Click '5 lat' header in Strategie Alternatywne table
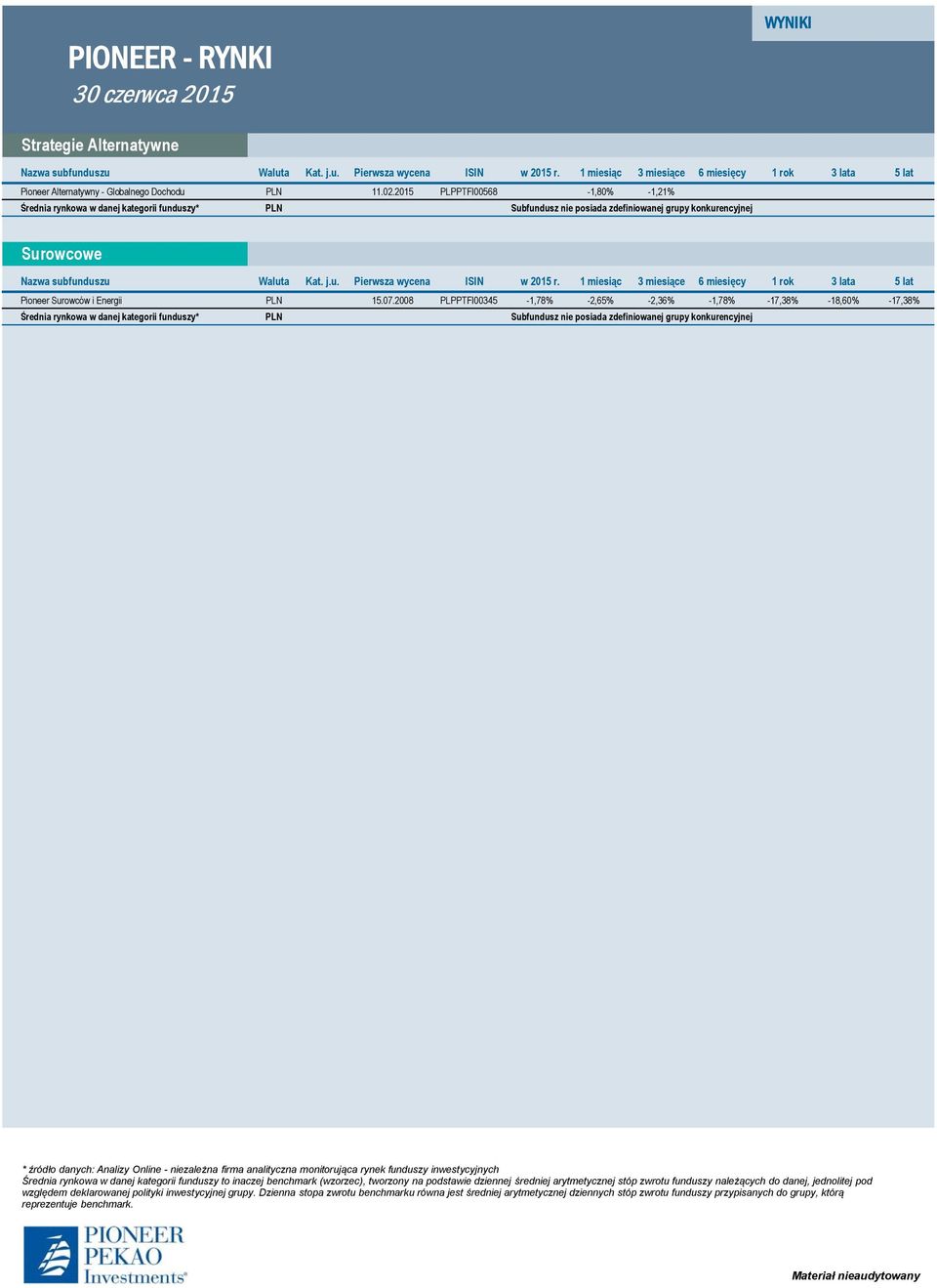 904,173
